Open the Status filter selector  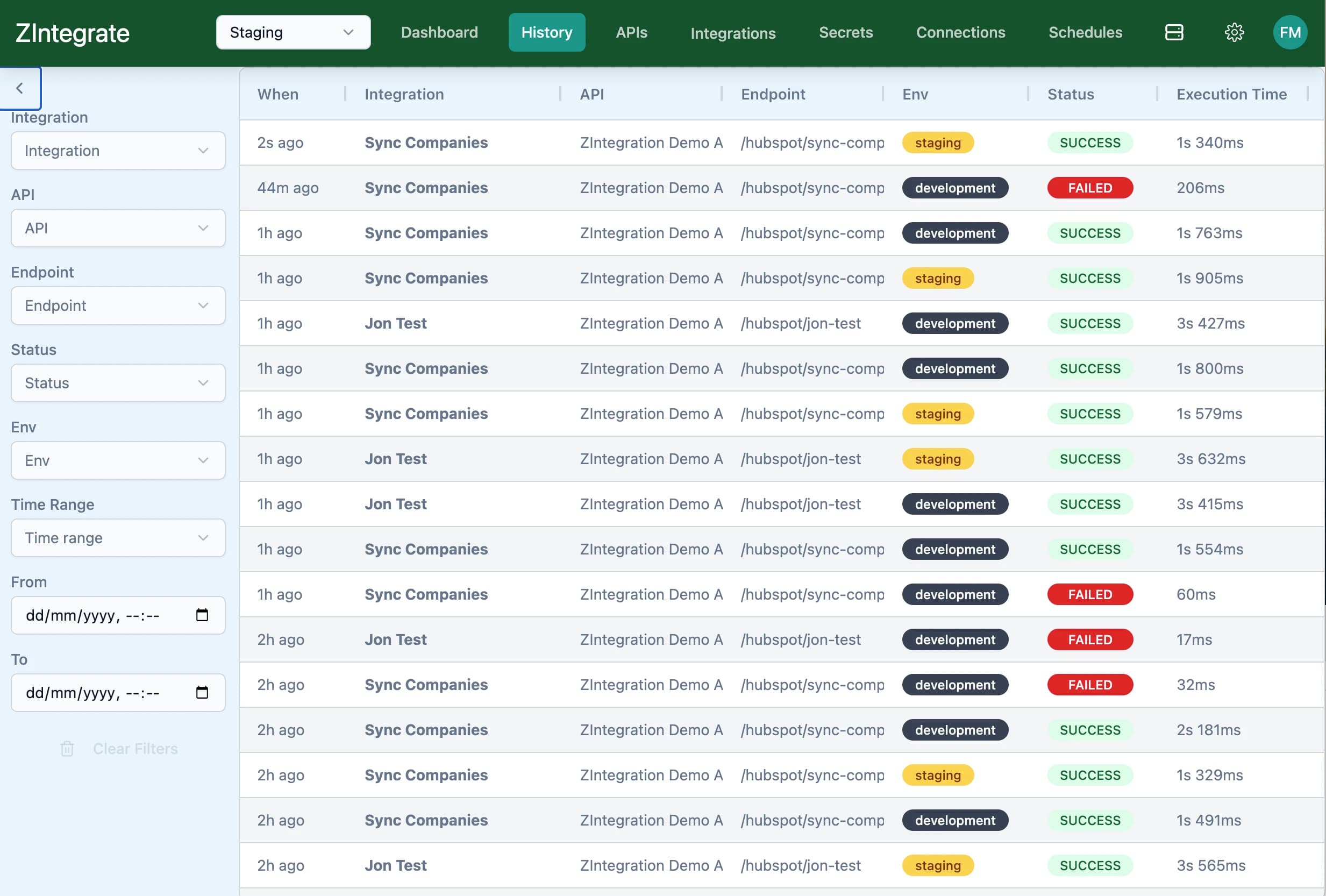[x=118, y=383]
